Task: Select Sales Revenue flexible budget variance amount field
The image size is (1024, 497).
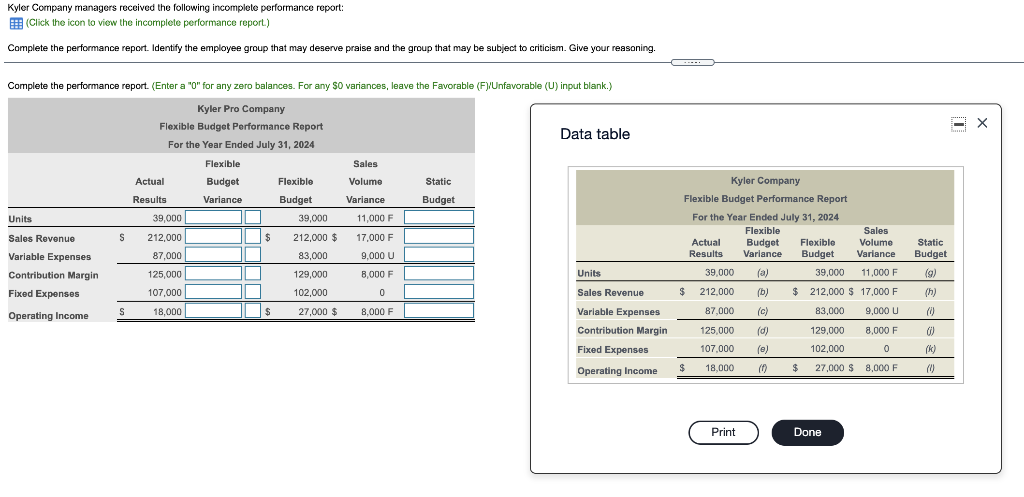Action: coord(214,236)
